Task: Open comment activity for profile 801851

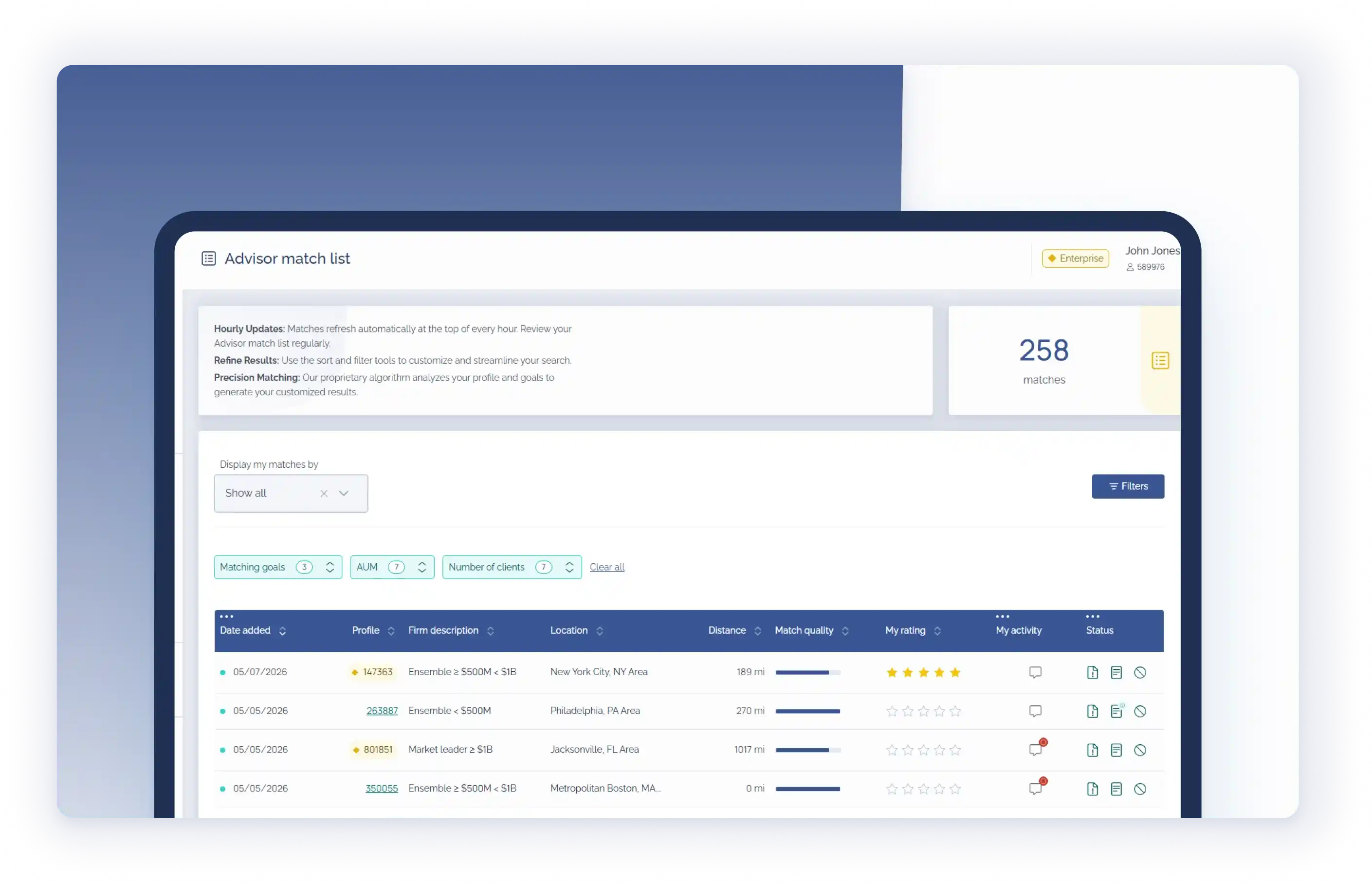Action: click(x=1035, y=750)
